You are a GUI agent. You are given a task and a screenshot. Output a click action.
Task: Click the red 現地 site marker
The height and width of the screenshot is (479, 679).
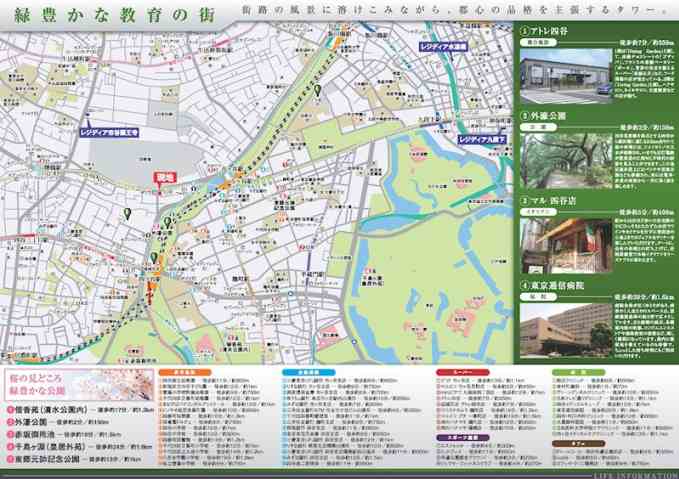pyautogui.click(x=164, y=177)
